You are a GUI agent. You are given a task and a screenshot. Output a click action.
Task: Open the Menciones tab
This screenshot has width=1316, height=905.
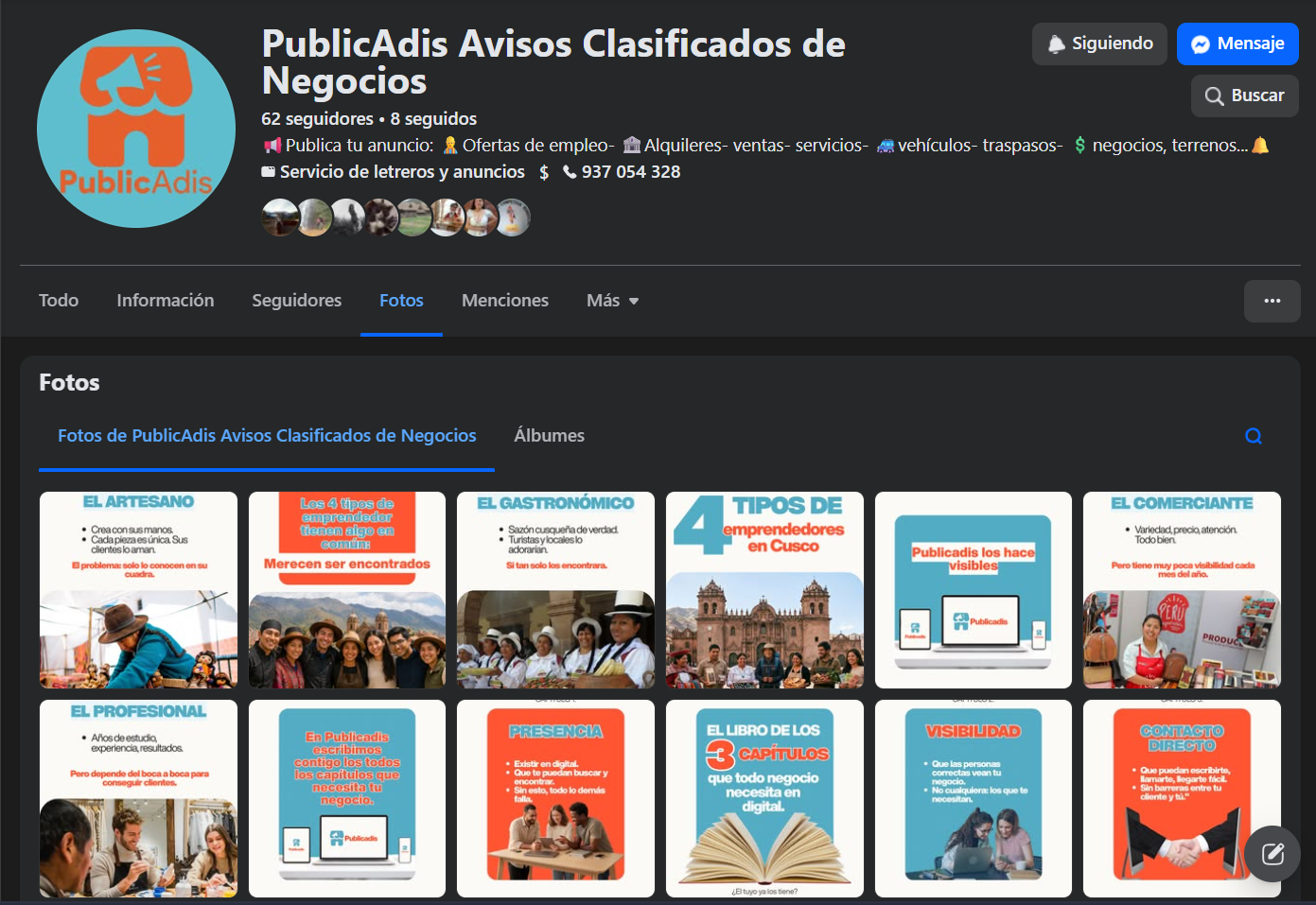point(505,301)
